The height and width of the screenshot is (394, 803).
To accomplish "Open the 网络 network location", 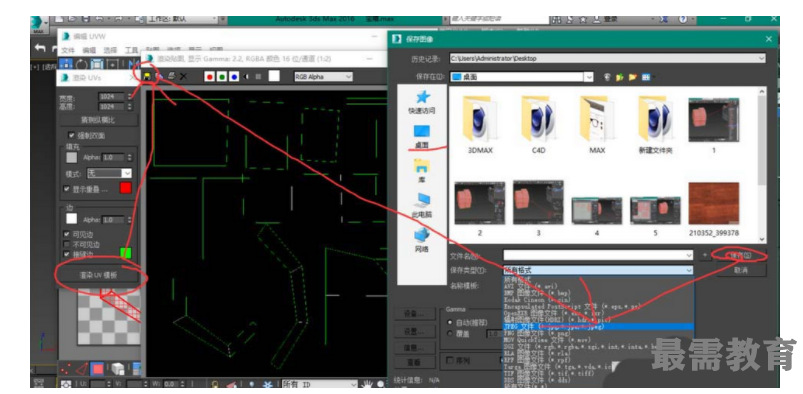I will (422, 241).
